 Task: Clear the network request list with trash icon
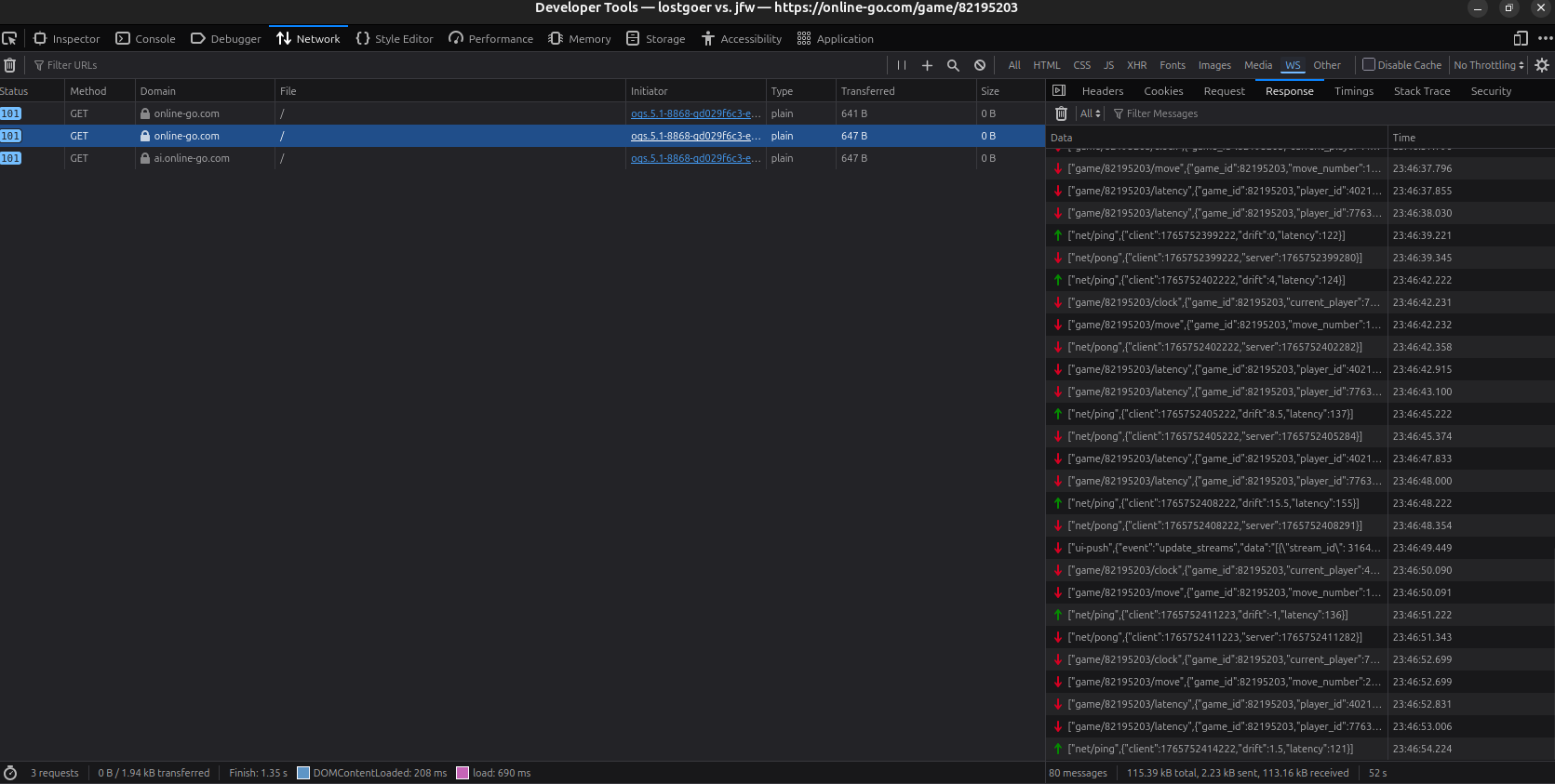pyautogui.click(x=10, y=65)
